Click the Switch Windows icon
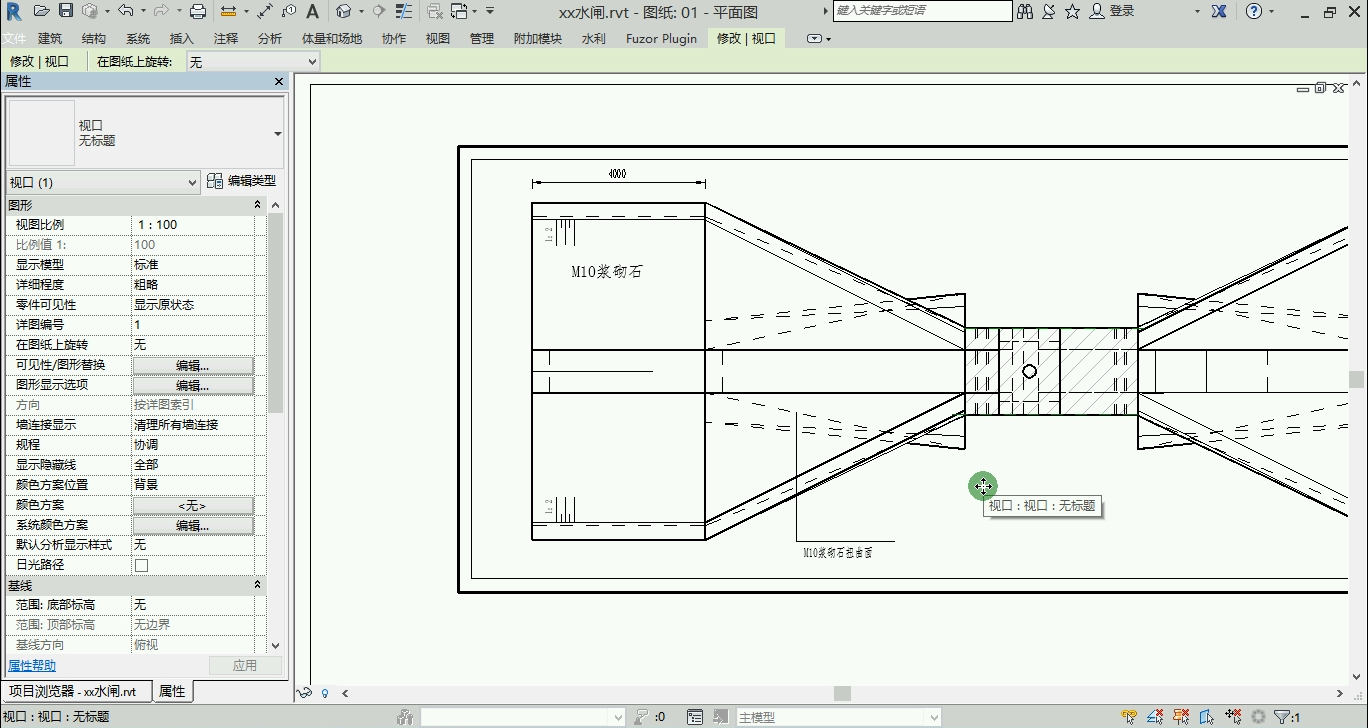This screenshot has height=728, width=1368. [x=459, y=11]
